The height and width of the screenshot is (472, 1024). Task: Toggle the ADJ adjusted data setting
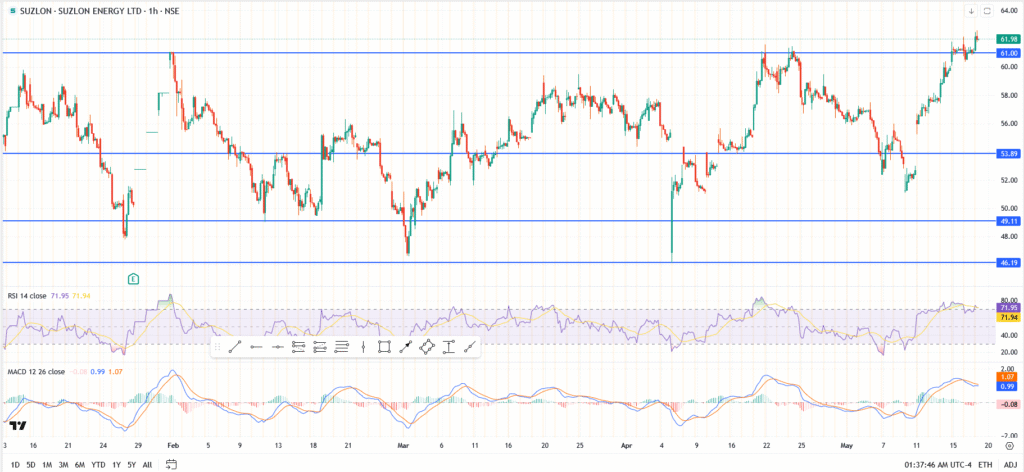tap(1008, 465)
